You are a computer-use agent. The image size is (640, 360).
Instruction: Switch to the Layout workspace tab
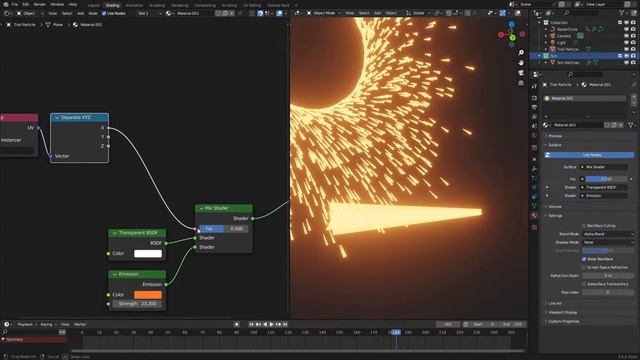pyautogui.click(x=93, y=5)
